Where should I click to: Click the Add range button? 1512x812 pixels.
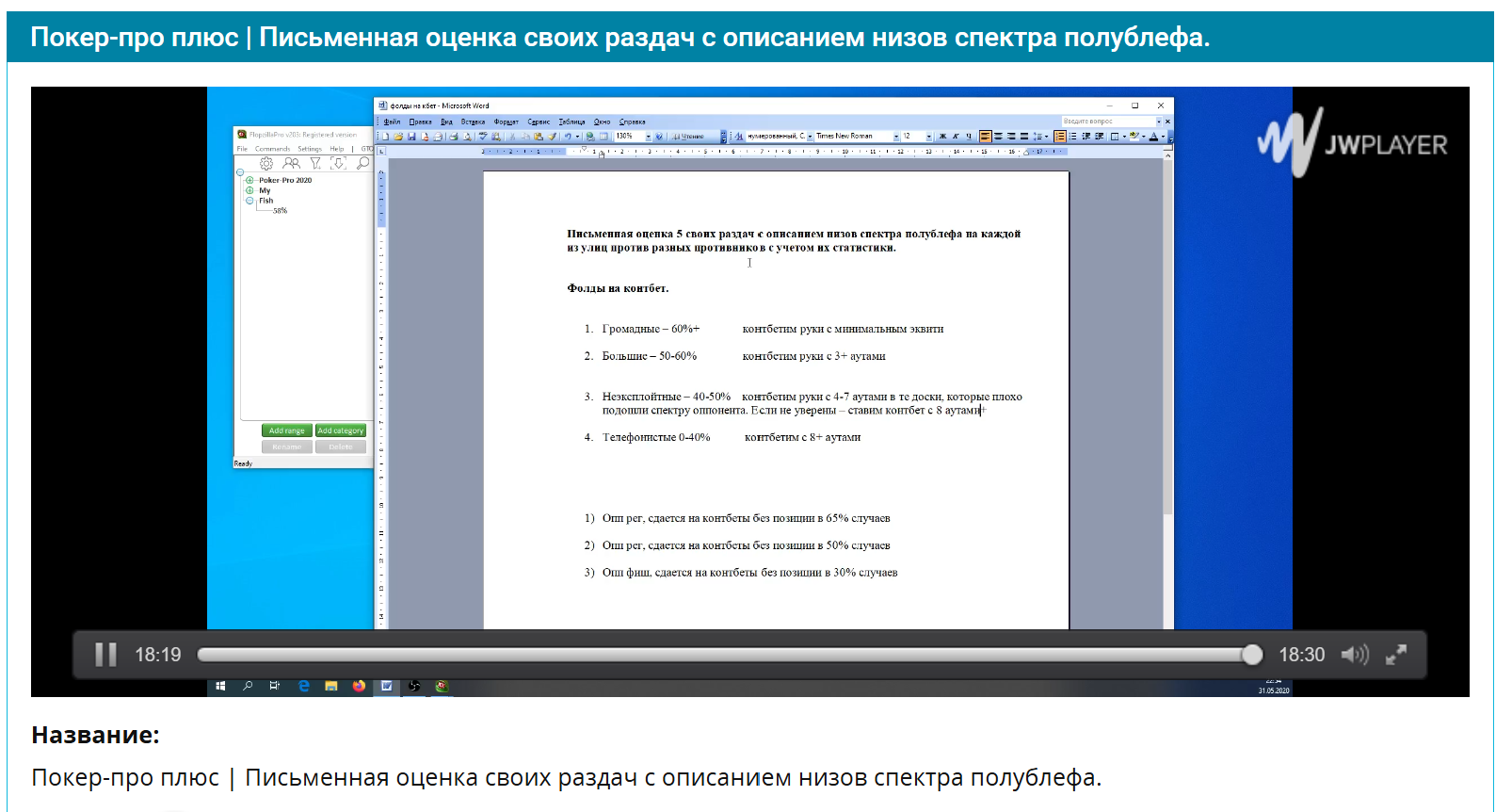point(287,430)
